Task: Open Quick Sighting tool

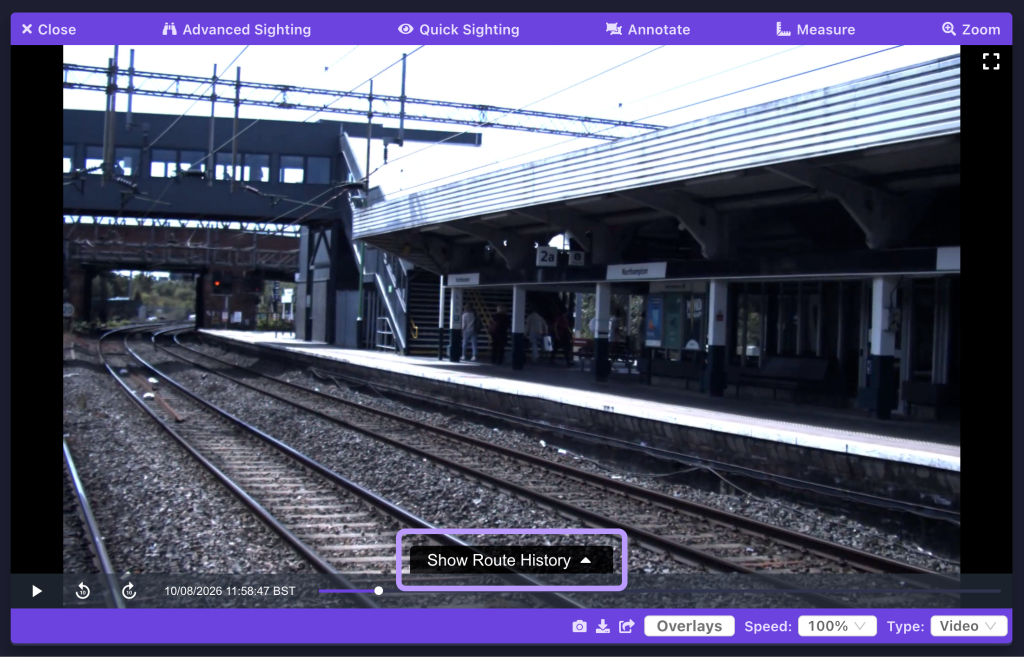Action: coord(458,29)
